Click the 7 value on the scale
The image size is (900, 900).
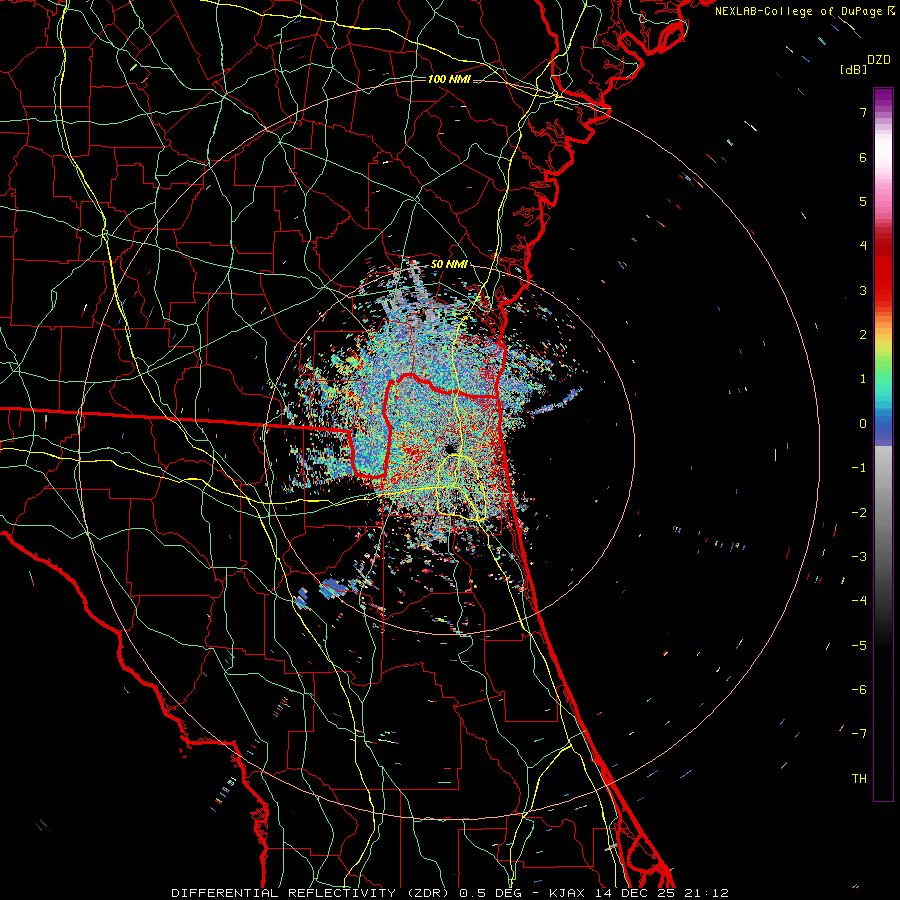click(x=863, y=112)
